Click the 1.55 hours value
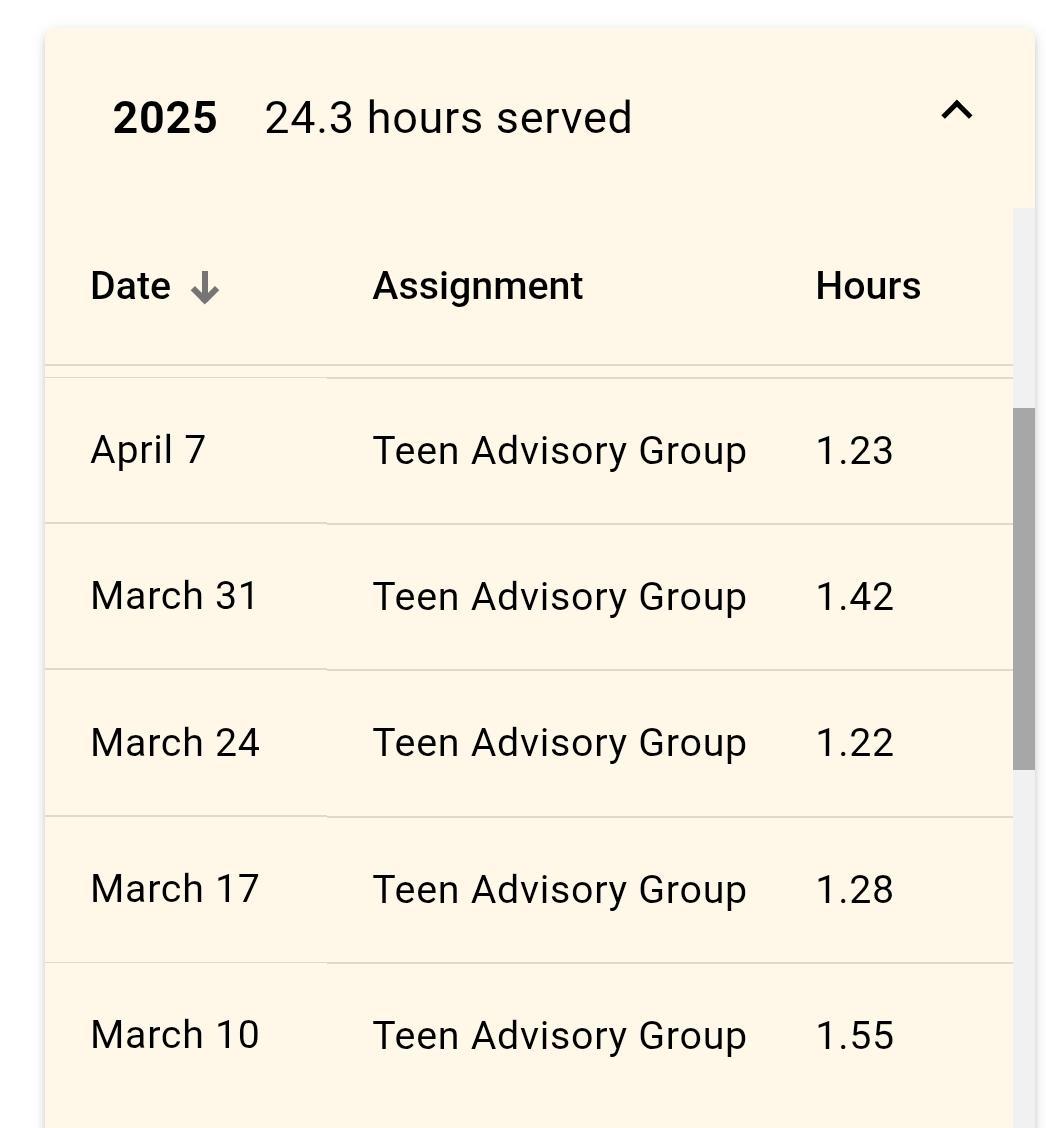This screenshot has height=1128, width=1046. click(854, 1036)
